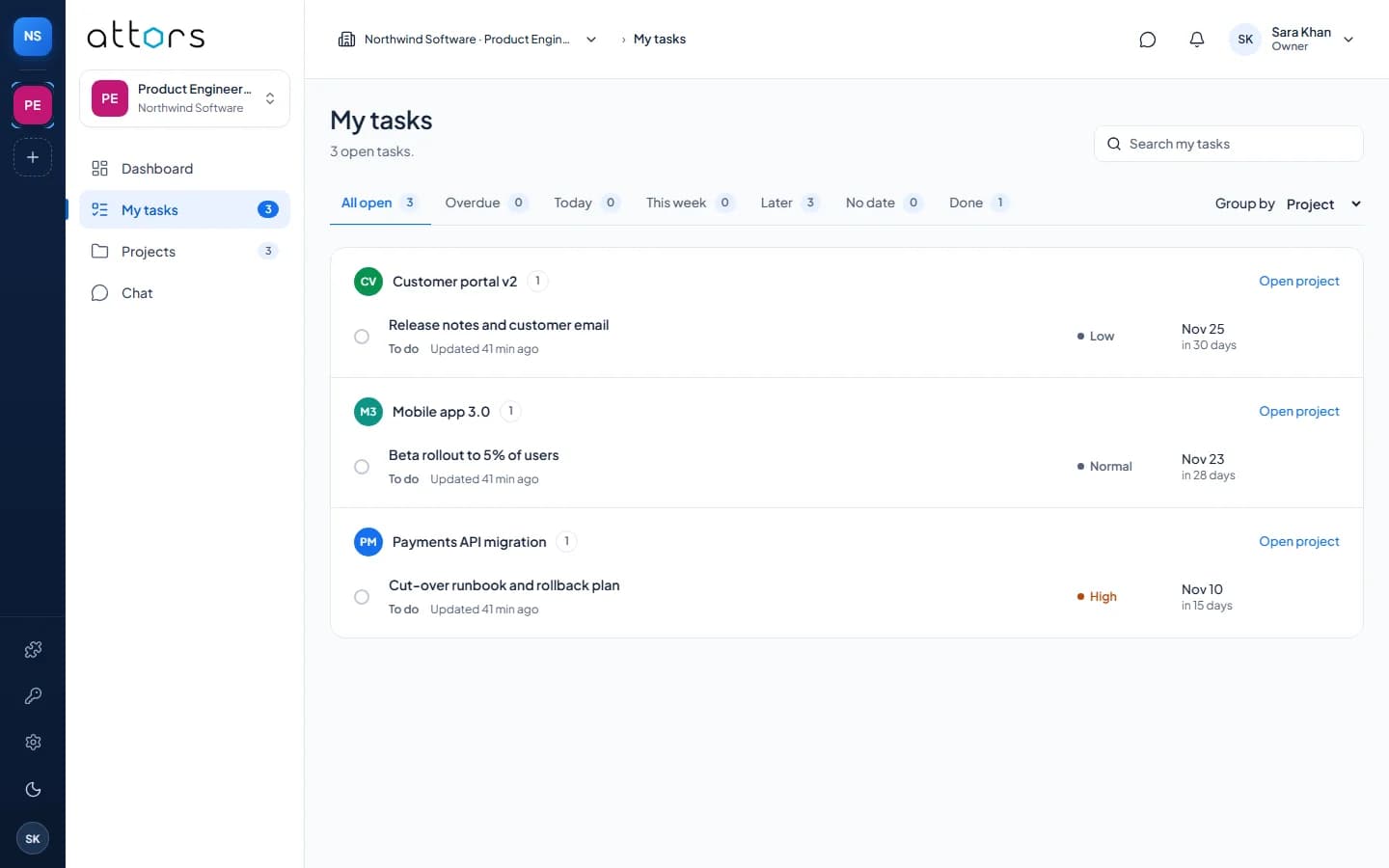1389x868 pixels.
Task: Open the Northwind Software breadcrumb dropdown
Action: [x=468, y=40]
